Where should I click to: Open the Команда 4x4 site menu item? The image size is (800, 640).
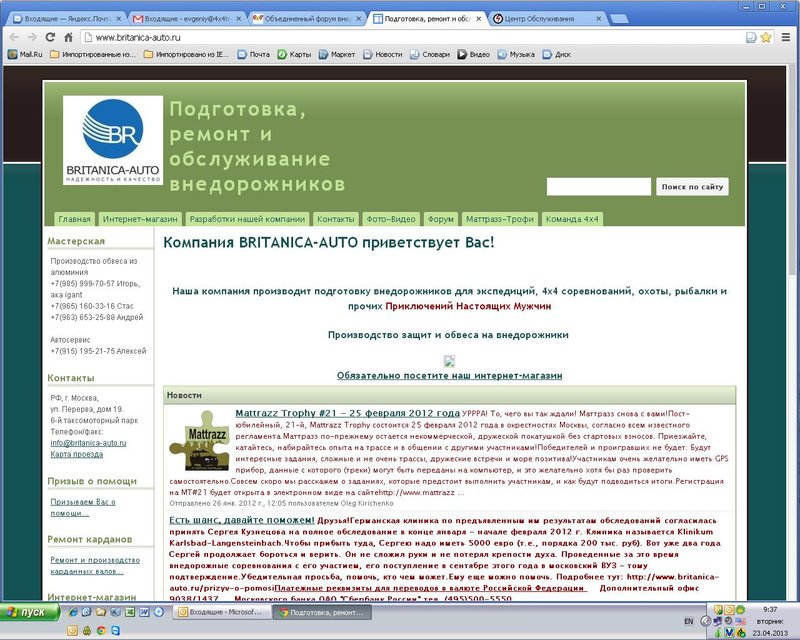coord(572,219)
